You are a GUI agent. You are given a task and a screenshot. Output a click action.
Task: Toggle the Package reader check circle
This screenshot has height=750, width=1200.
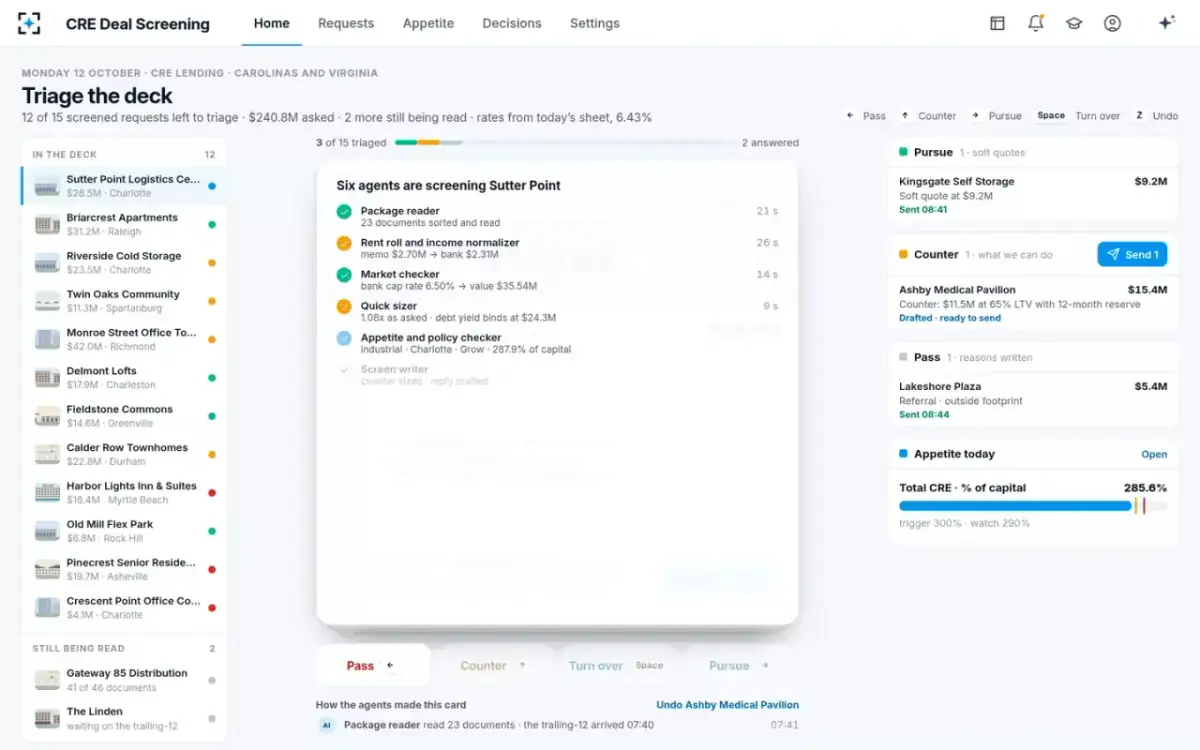344,211
